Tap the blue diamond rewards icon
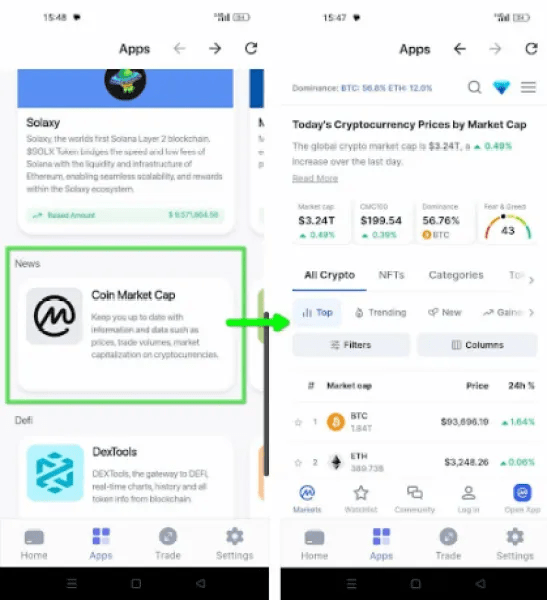The image size is (547, 600). pyautogui.click(x=501, y=88)
